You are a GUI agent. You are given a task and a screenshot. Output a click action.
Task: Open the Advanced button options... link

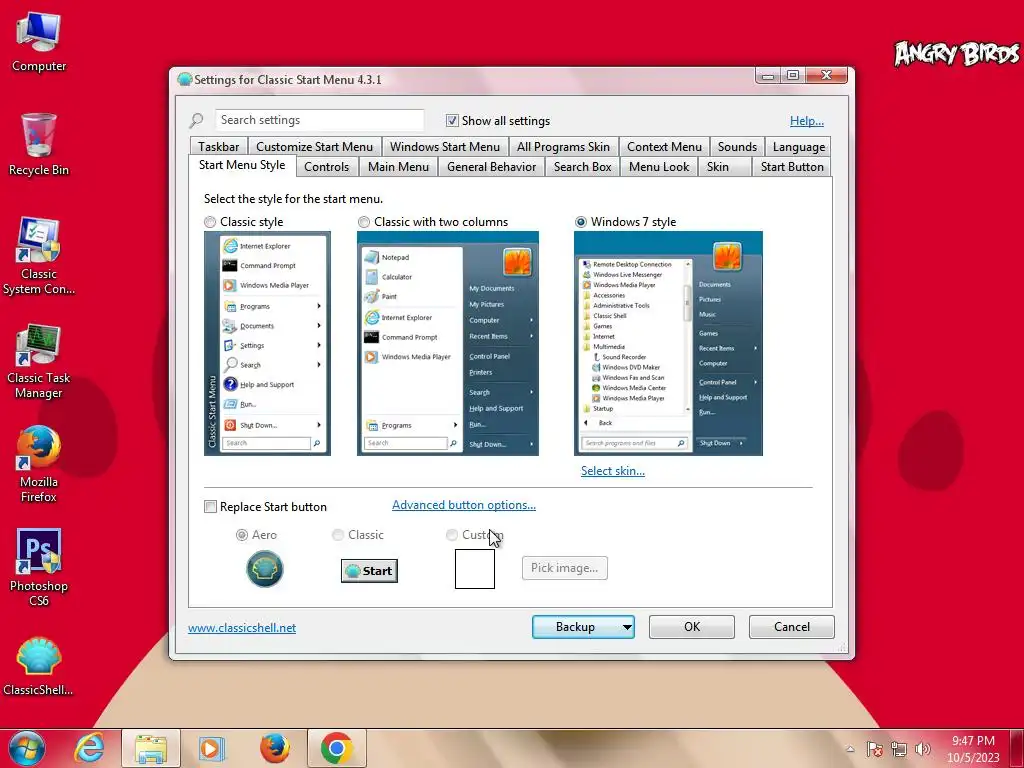(464, 505)
